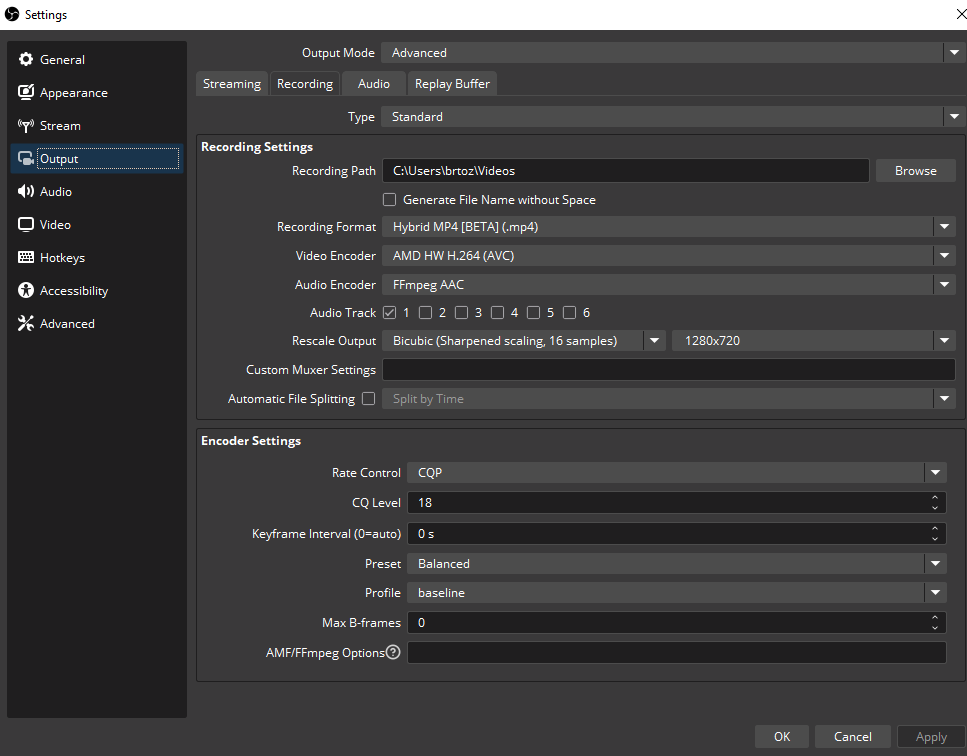The height and width of the screenshot is (756, 967).
Task: Enable Generate File Name without Space
Action: (390, 200)
